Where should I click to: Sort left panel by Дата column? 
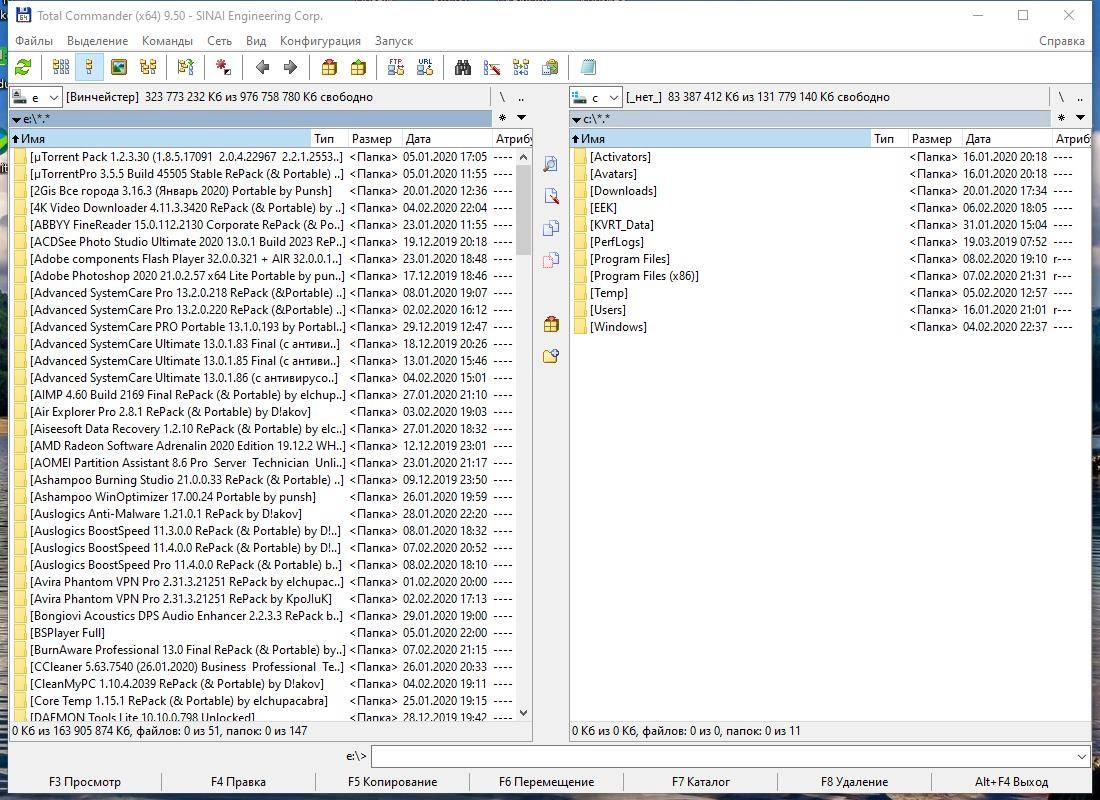pos(446,139)
